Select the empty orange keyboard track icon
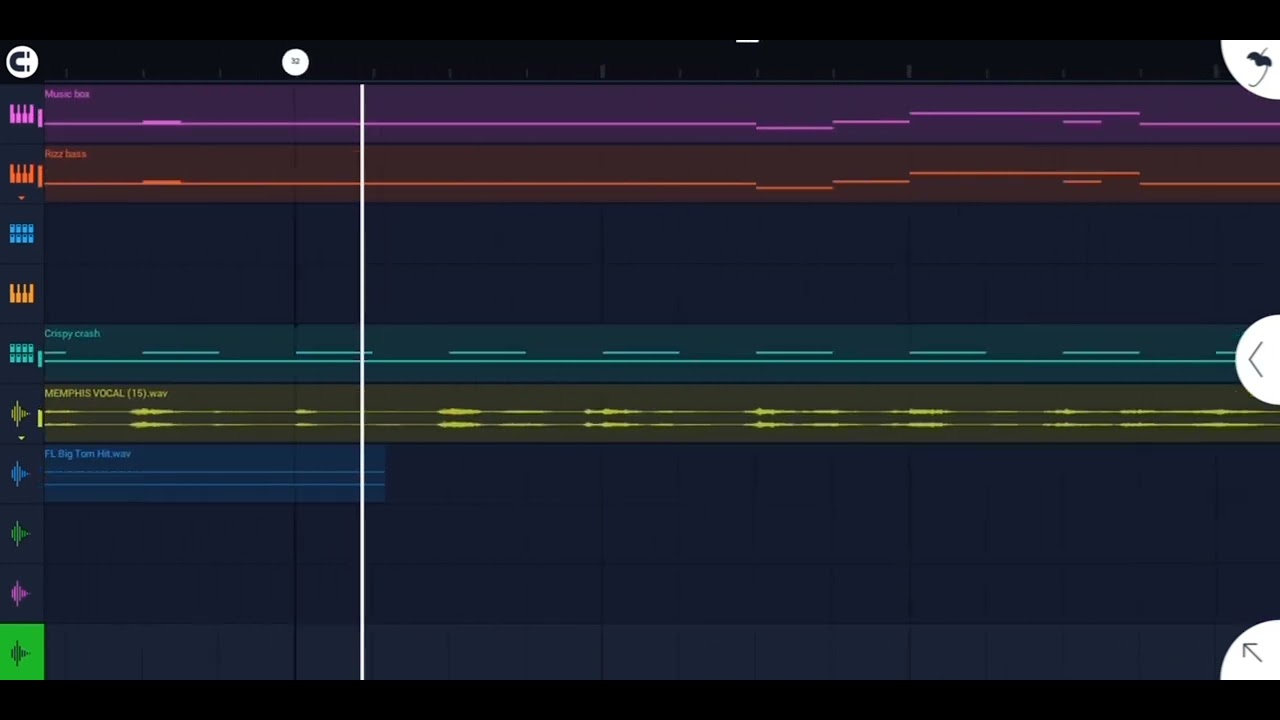This screenshot has width=1280, height=720. (21, 294)
